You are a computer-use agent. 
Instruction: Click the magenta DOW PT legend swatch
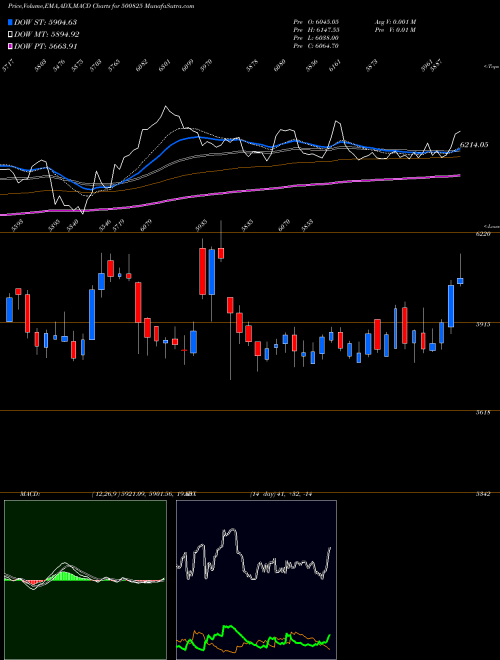(x=11, y=46)
